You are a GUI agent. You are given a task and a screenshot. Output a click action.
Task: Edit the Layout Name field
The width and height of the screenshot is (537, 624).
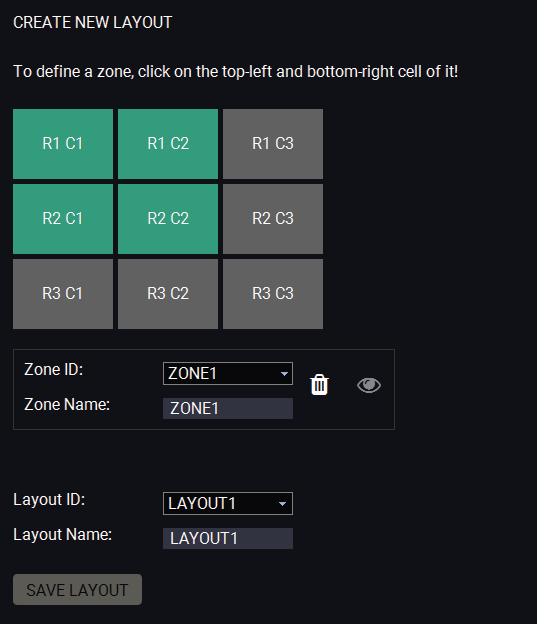tap(228, 538)
